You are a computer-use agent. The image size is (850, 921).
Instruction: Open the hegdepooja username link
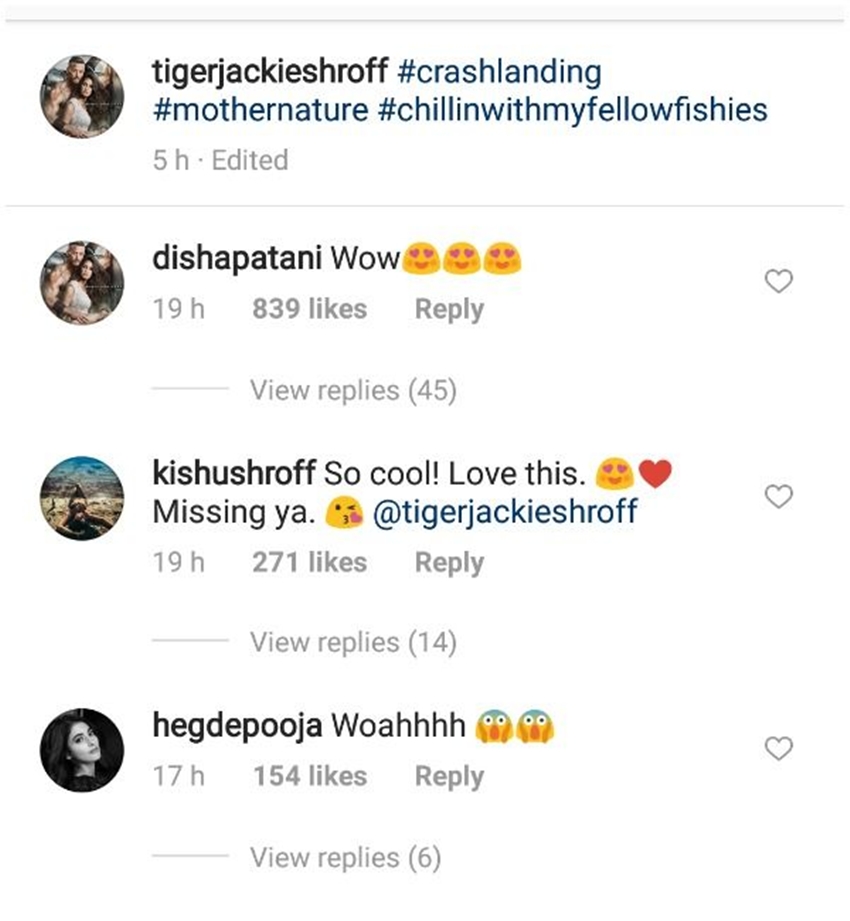(x=237, y=726)
